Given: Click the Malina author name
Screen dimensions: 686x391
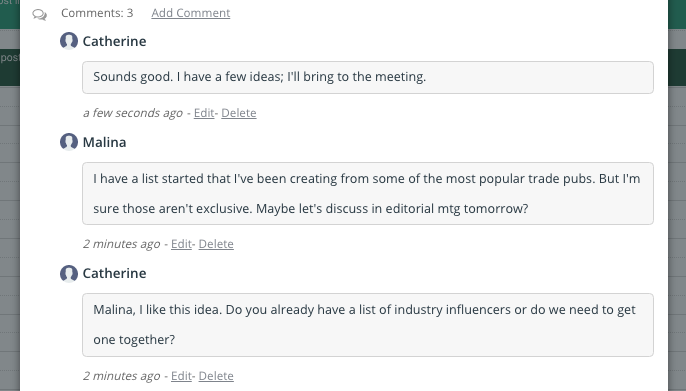Looking at the screenshot, I should click(104, 142).
